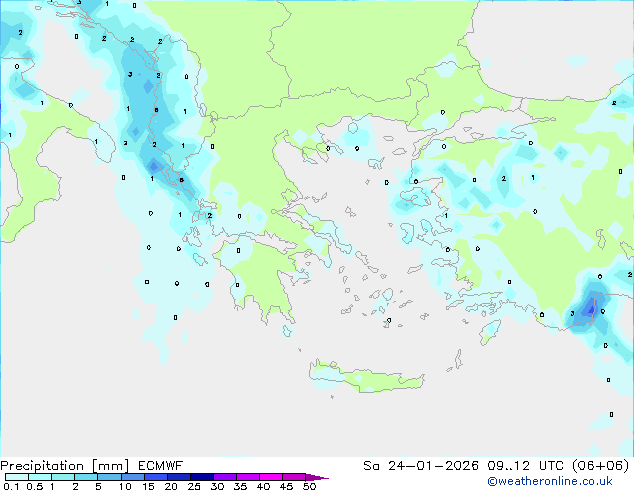The height and width of the screenshot is (490, 634).
Task: Click the "10" legend scale value
Action: (125, 486)
